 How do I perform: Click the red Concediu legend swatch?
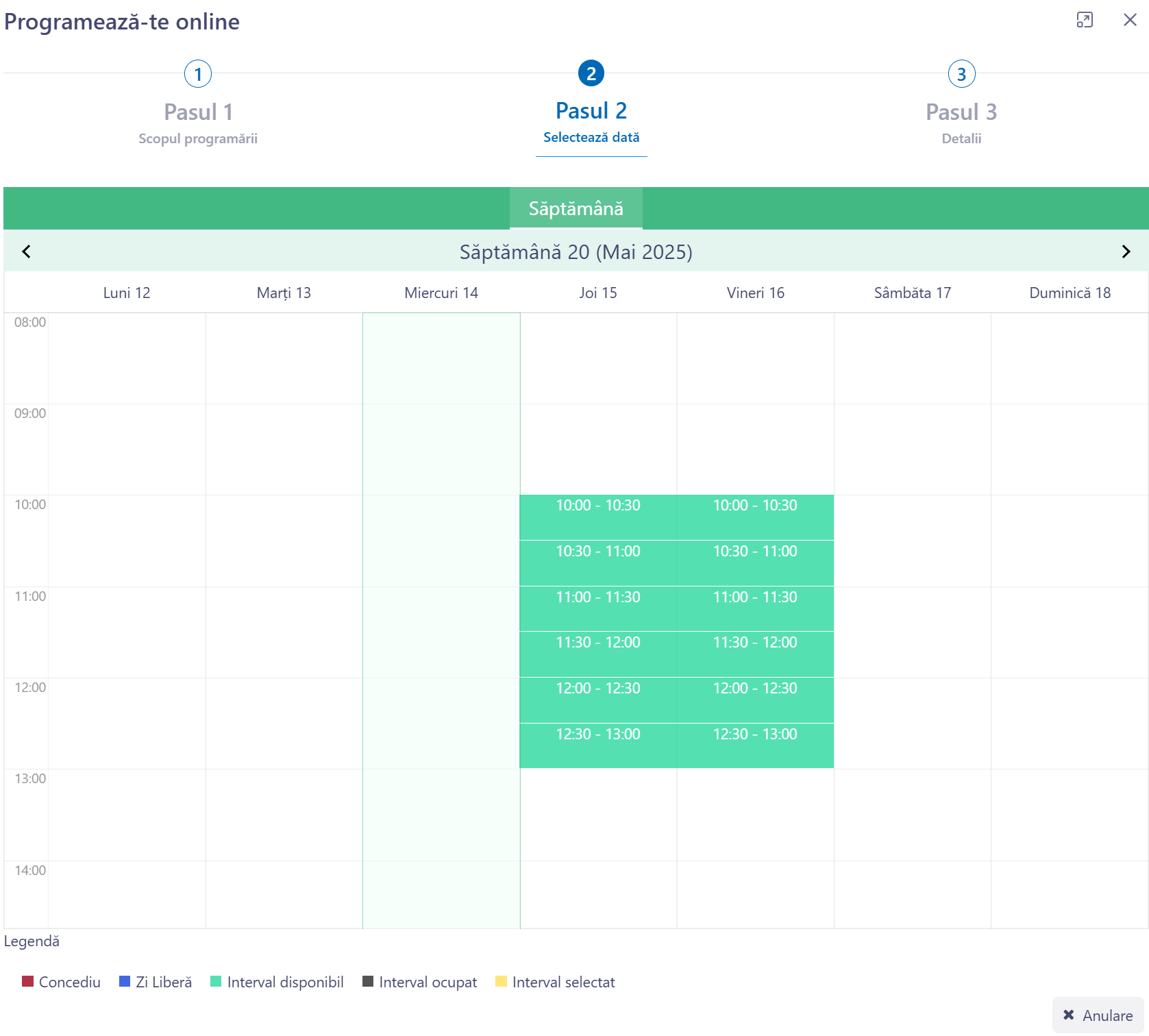coord(27,981)
